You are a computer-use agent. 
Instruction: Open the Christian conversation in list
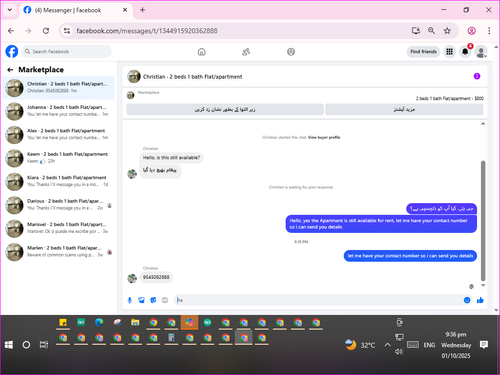click(59, 88)
